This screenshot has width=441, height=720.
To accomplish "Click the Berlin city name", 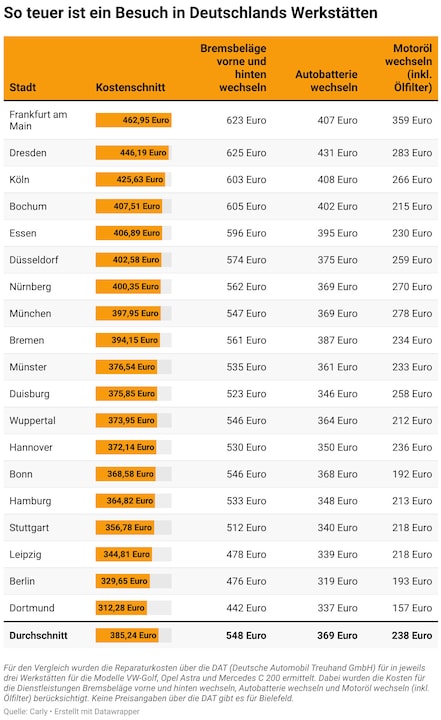I will coord(22,581).
